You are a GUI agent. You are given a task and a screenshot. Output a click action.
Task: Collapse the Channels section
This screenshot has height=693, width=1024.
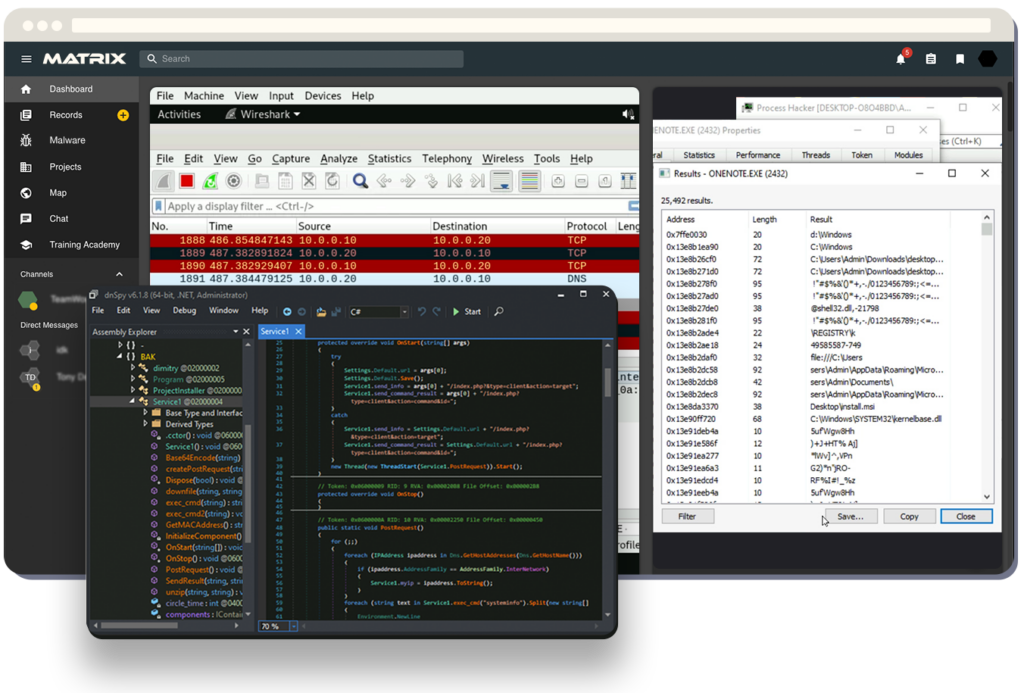[x=120, y=274]
